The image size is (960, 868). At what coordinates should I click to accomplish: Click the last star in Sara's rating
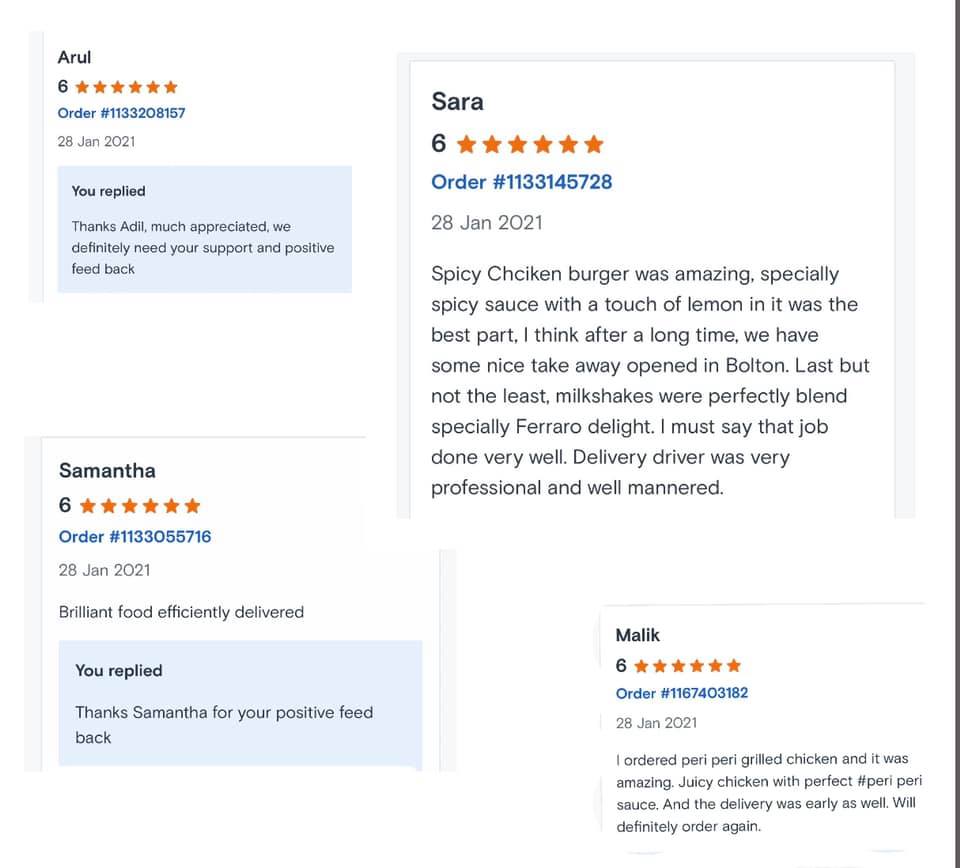(x=594, y=145)
